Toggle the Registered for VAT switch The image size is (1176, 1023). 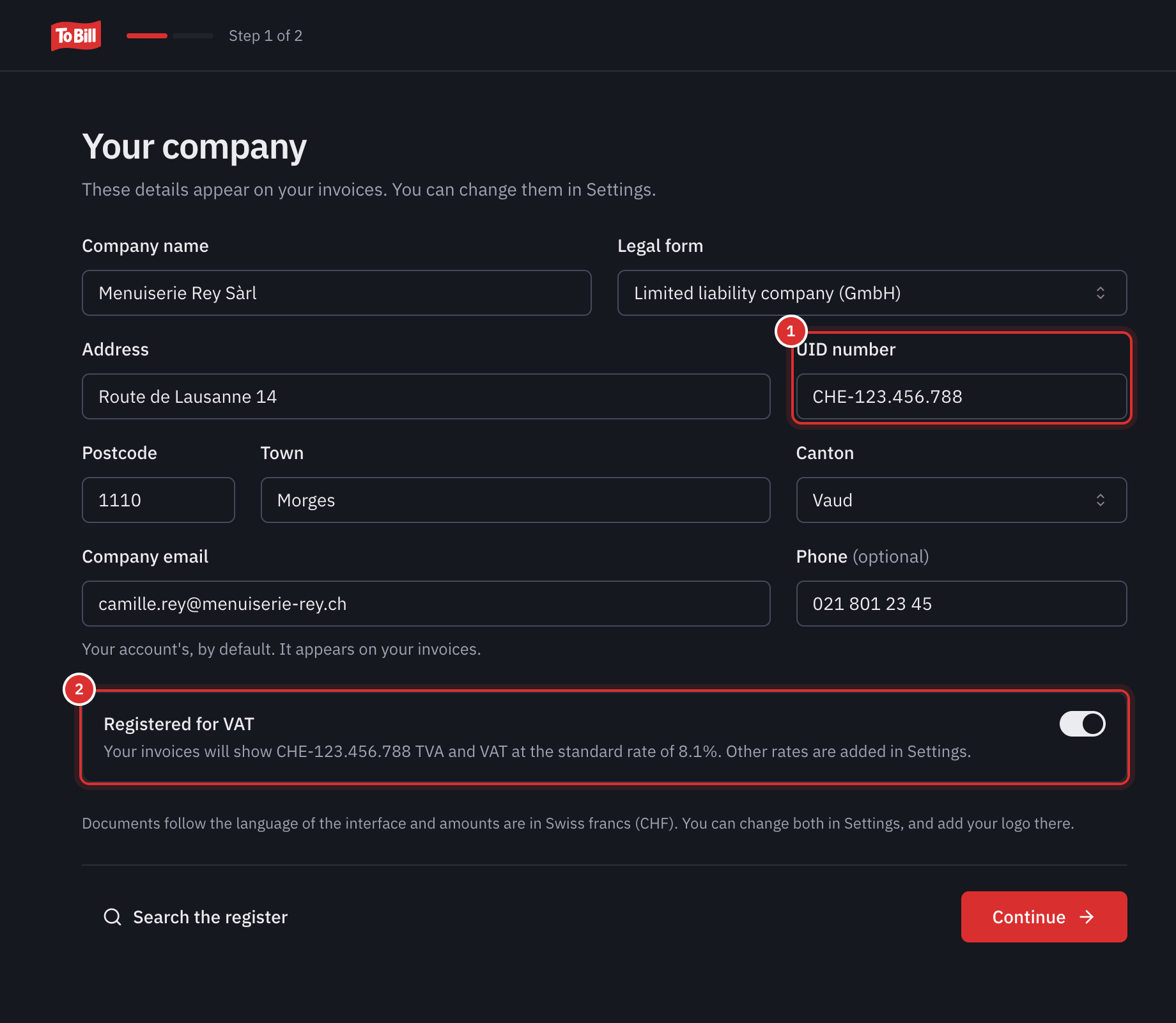coord(1082,724)
